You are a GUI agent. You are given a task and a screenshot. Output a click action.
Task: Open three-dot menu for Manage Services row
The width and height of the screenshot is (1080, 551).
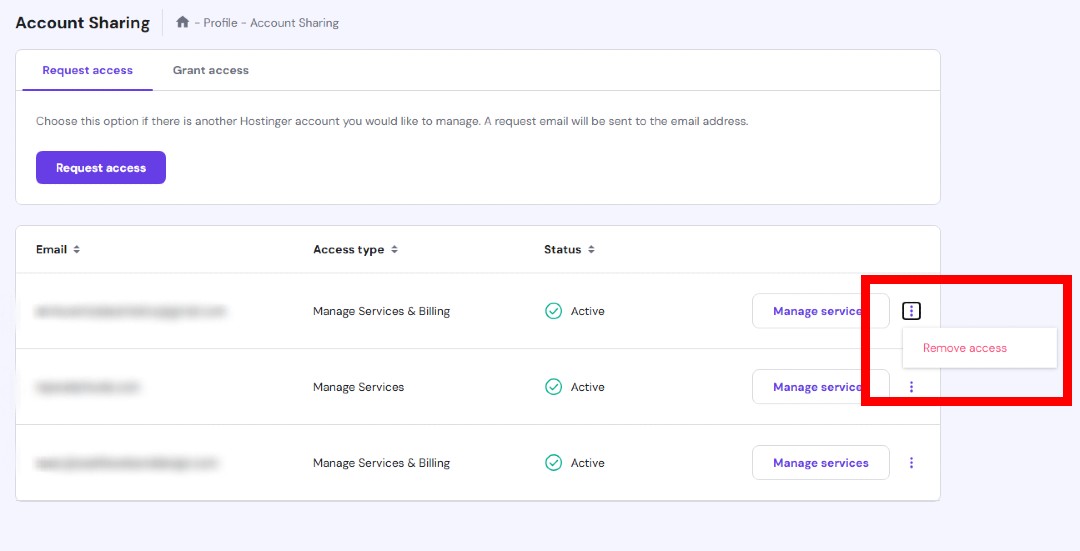(911, 387)
